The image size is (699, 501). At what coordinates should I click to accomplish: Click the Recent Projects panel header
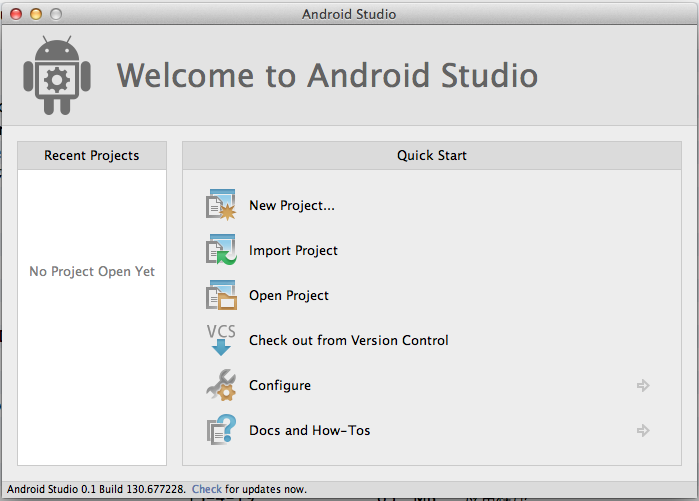point(92,155)
